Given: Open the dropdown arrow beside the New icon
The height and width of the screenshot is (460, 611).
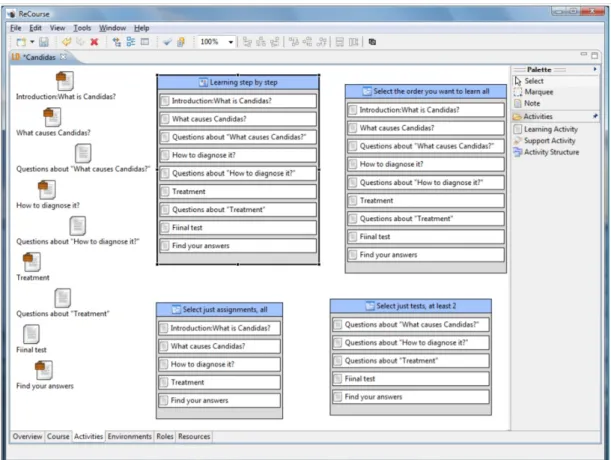Looking at the screenshot, I should 32,42.
